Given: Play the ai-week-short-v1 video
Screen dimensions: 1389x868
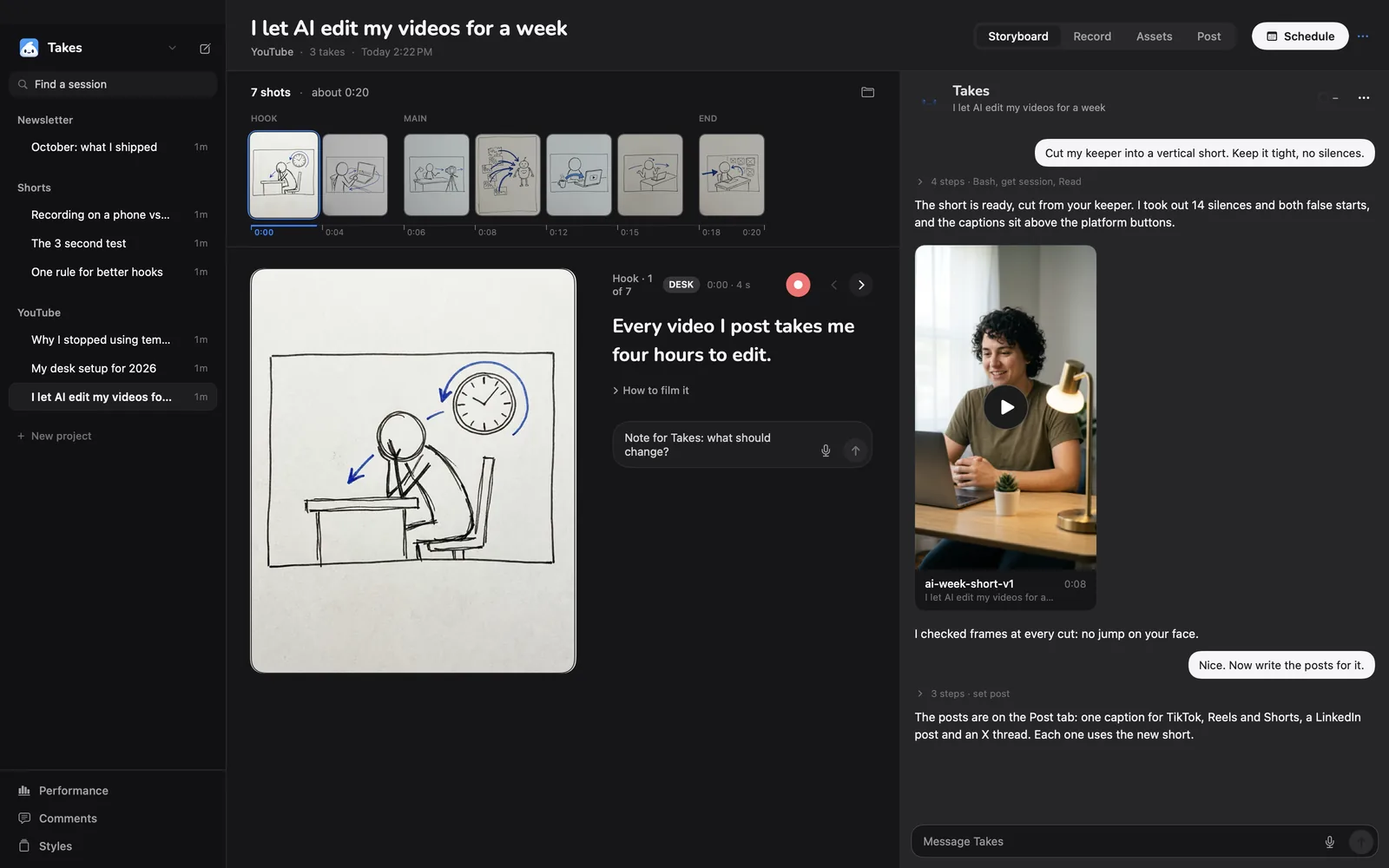Looking at the screenshot, I should pos(1005,407).
